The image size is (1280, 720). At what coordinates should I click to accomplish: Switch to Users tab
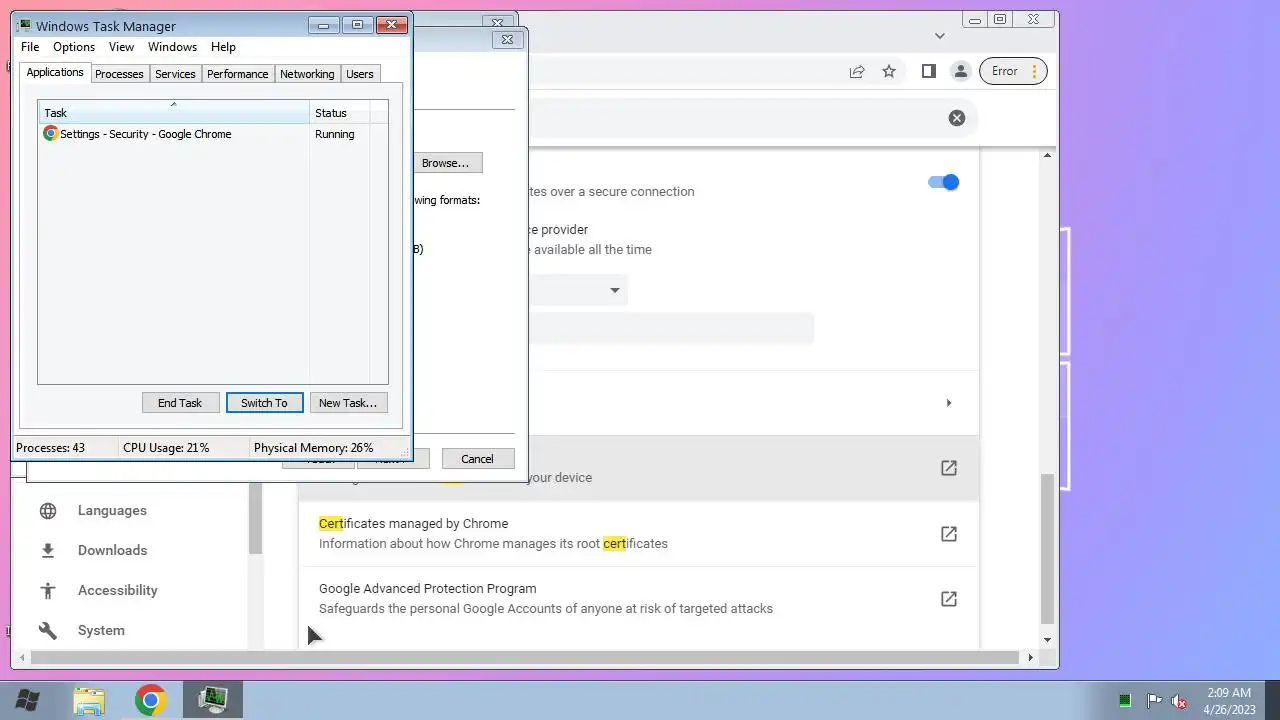[360, 74]
